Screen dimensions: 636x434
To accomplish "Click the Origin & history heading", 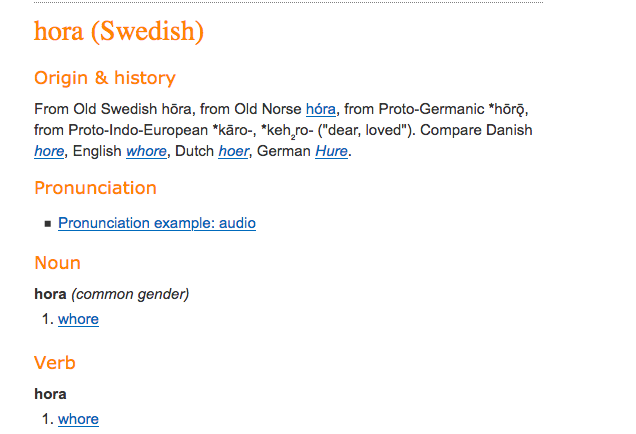I will pos(105,78).
